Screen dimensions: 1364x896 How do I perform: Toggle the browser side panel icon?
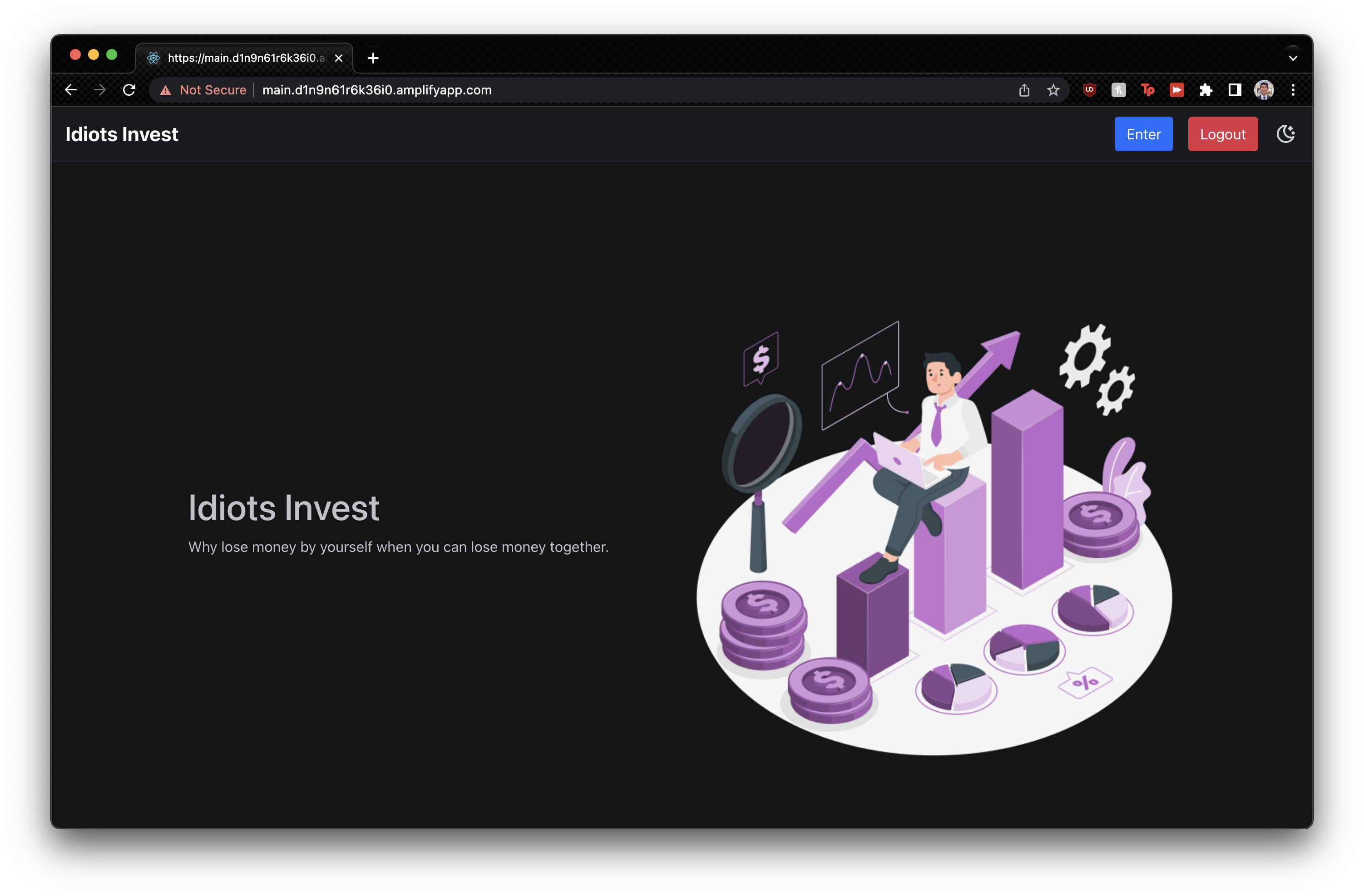[x=1235, y=90]
